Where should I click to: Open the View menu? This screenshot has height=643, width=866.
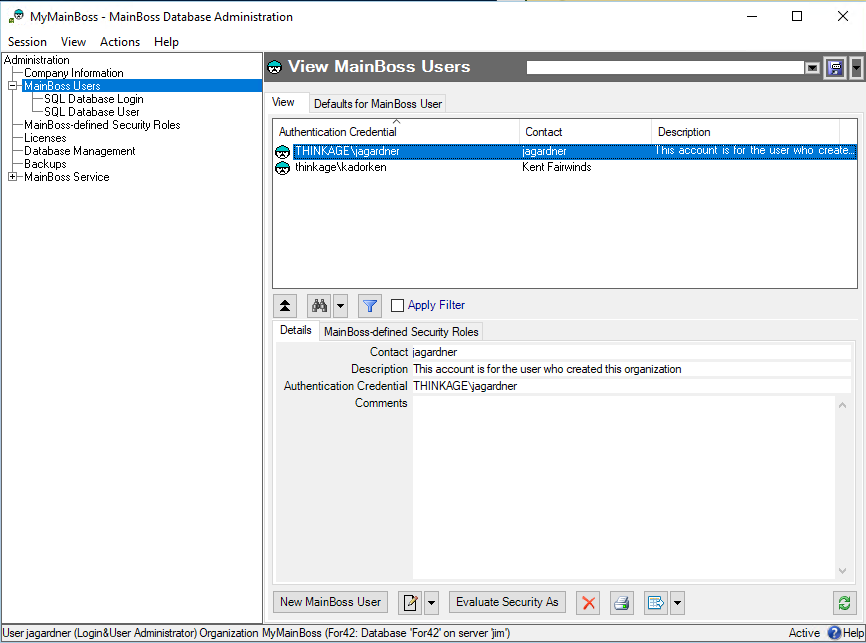[x=73, y=42]
